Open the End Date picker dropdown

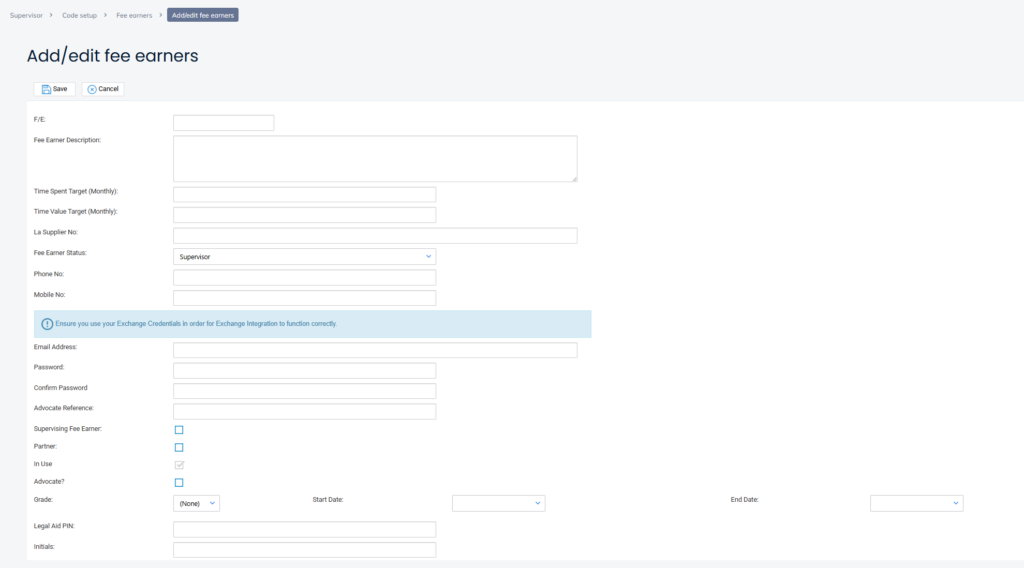pyautogui.click(x=916, y=503)
